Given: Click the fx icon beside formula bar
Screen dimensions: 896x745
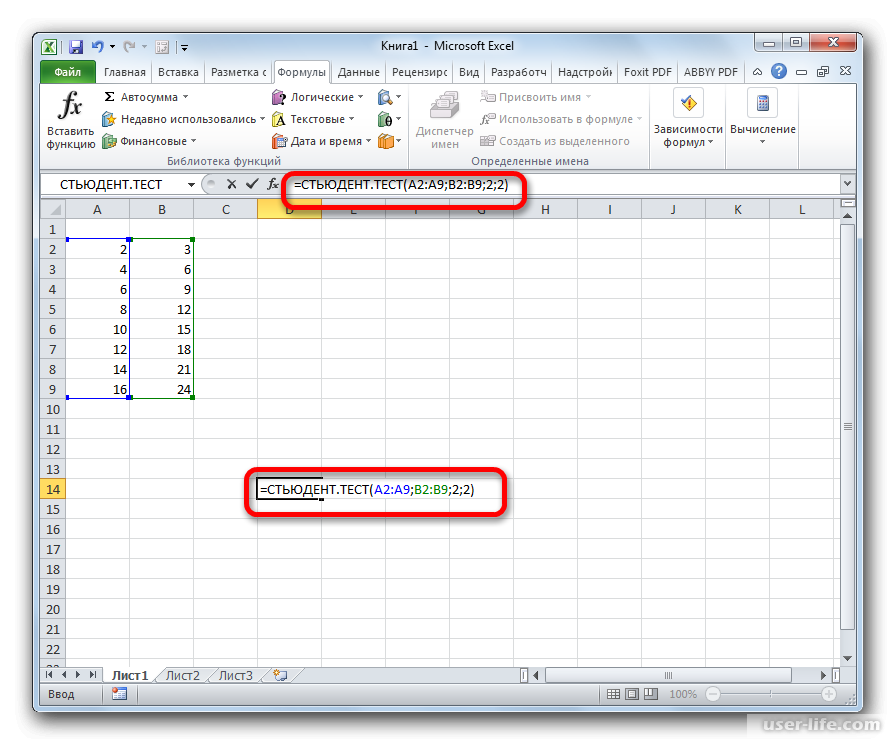Looking at the screenshot, I should point(273,184).
